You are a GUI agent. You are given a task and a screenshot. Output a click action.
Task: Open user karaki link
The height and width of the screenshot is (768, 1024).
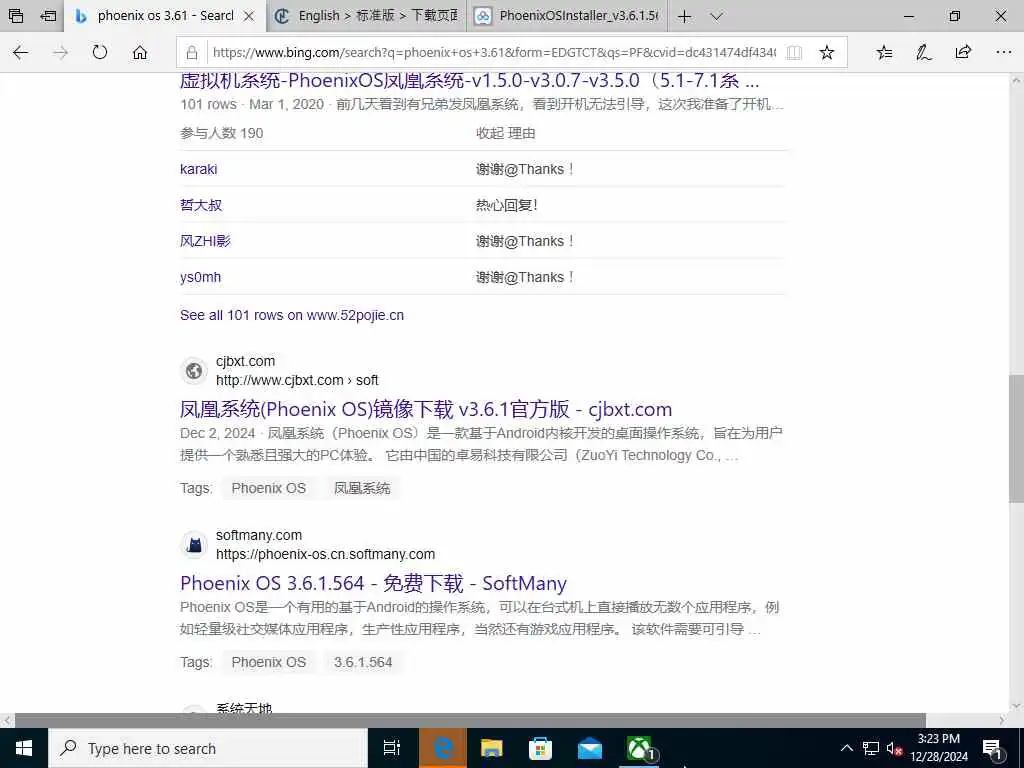click(x=199, y=169)
